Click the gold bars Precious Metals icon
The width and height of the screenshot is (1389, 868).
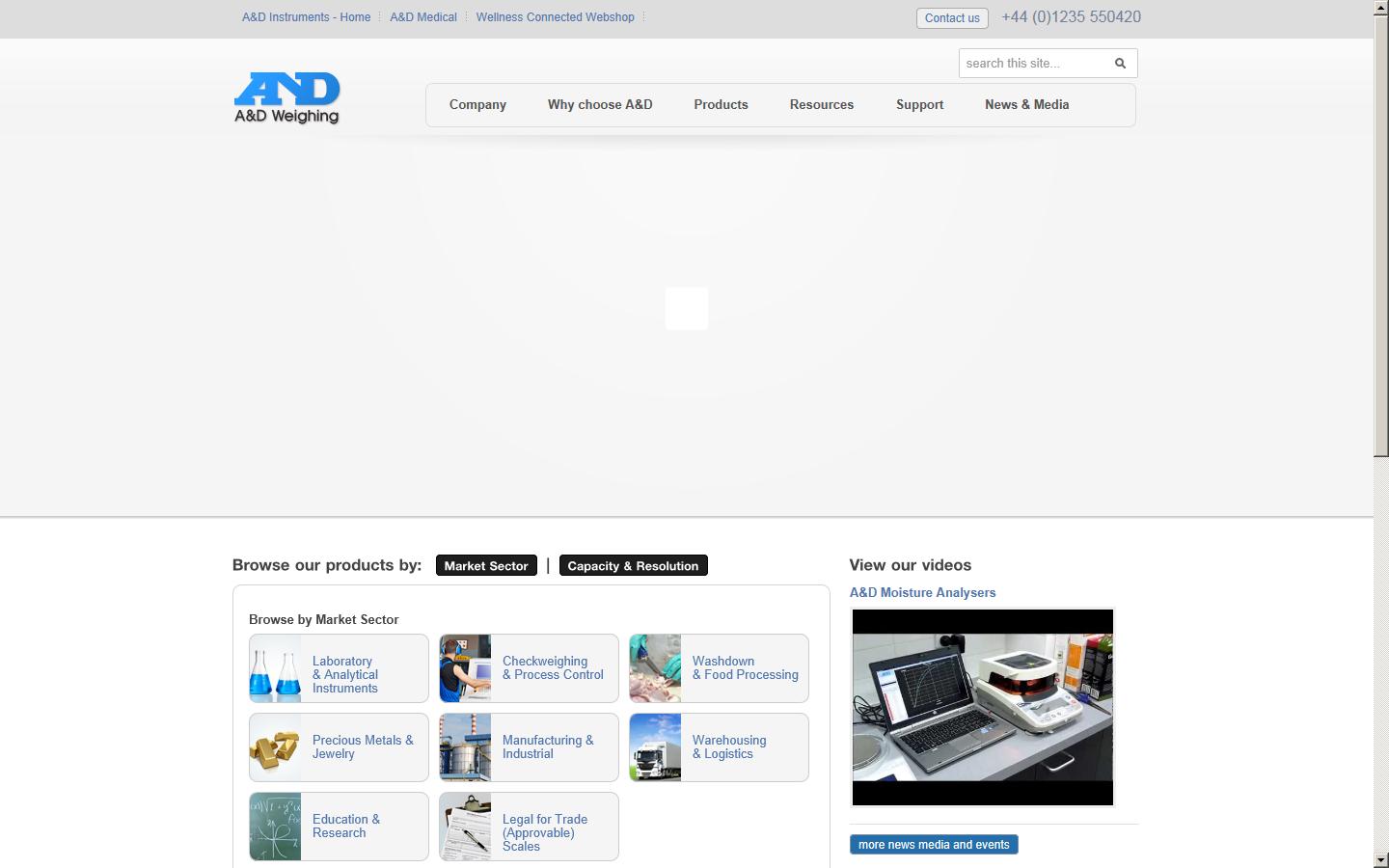point(275,747)
